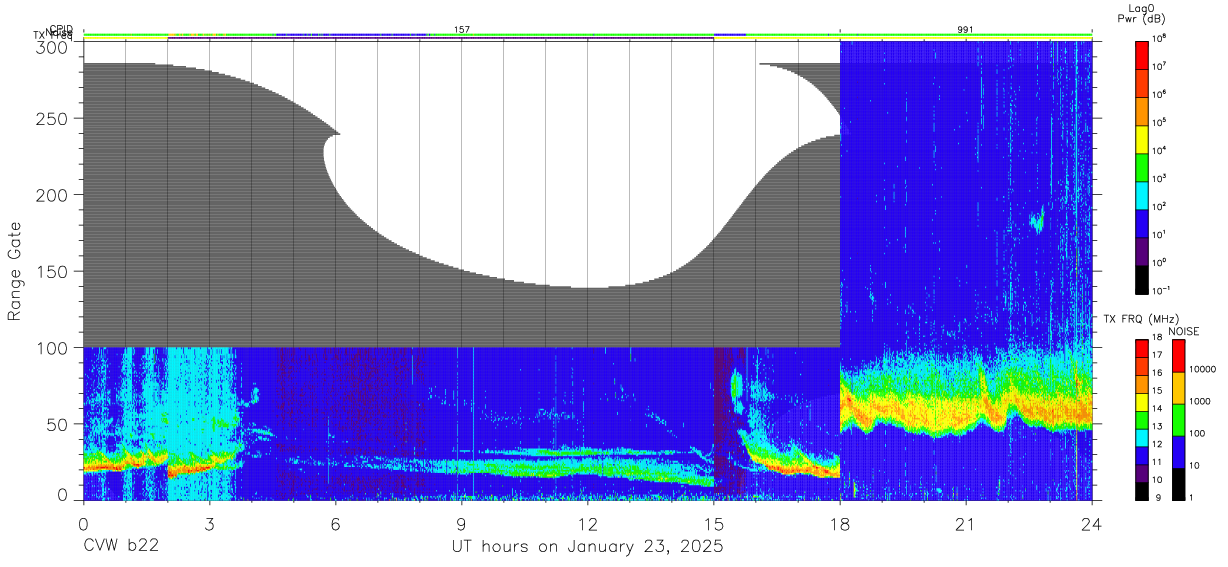
Task: Click the range gate tick label '100'
Action: coord(54,348)
